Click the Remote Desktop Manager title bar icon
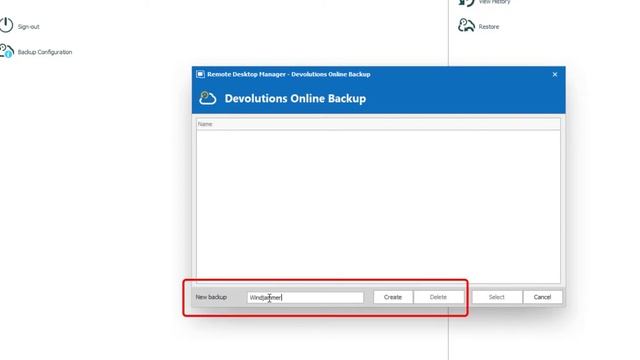 point(200,74)
